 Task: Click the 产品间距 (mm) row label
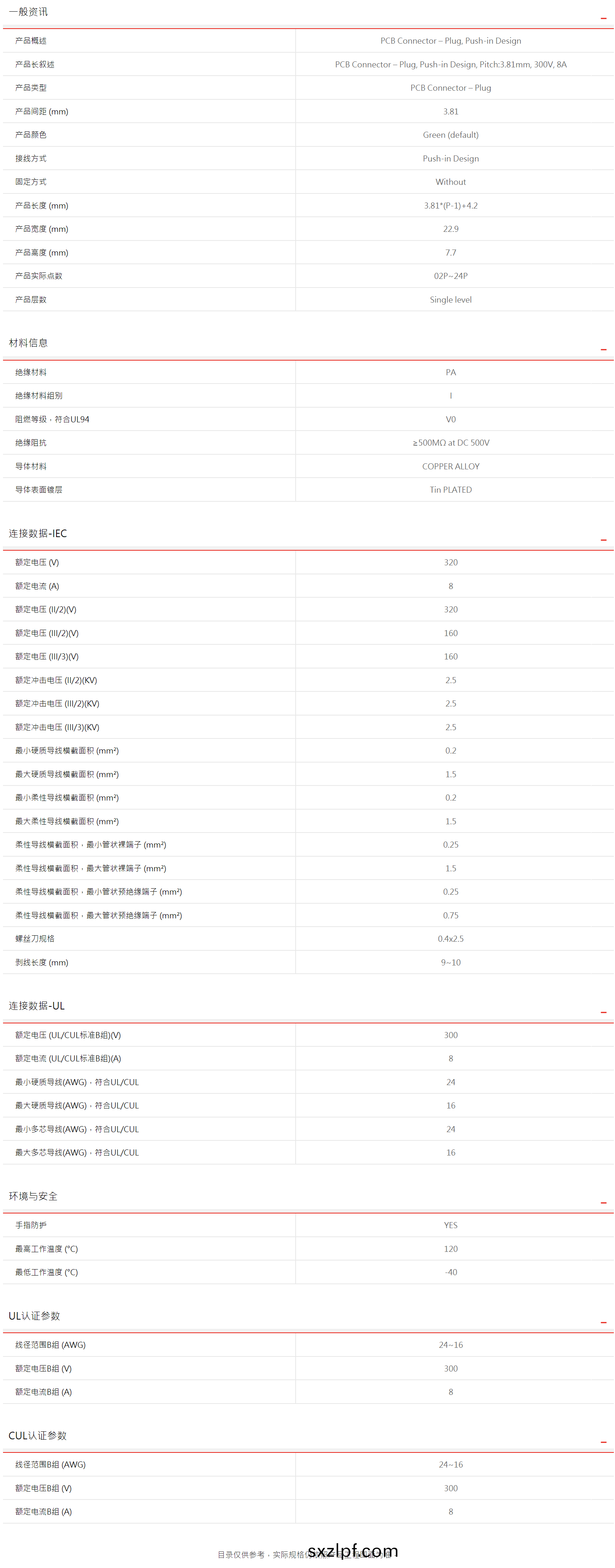pyautogui.click(x=41, y=111)
